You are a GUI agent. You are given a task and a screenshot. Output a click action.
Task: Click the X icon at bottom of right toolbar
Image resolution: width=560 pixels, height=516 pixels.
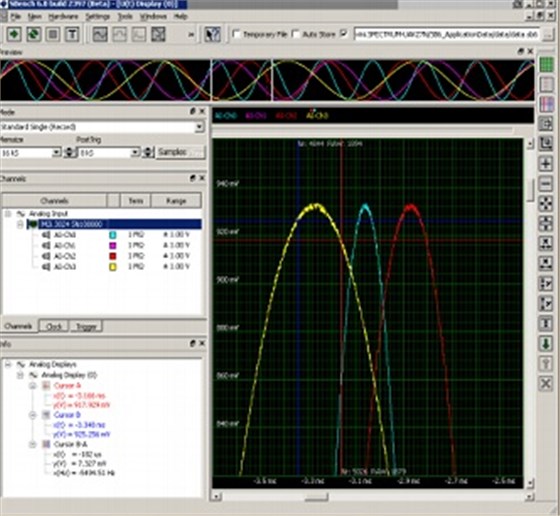(x=546, y=384)
